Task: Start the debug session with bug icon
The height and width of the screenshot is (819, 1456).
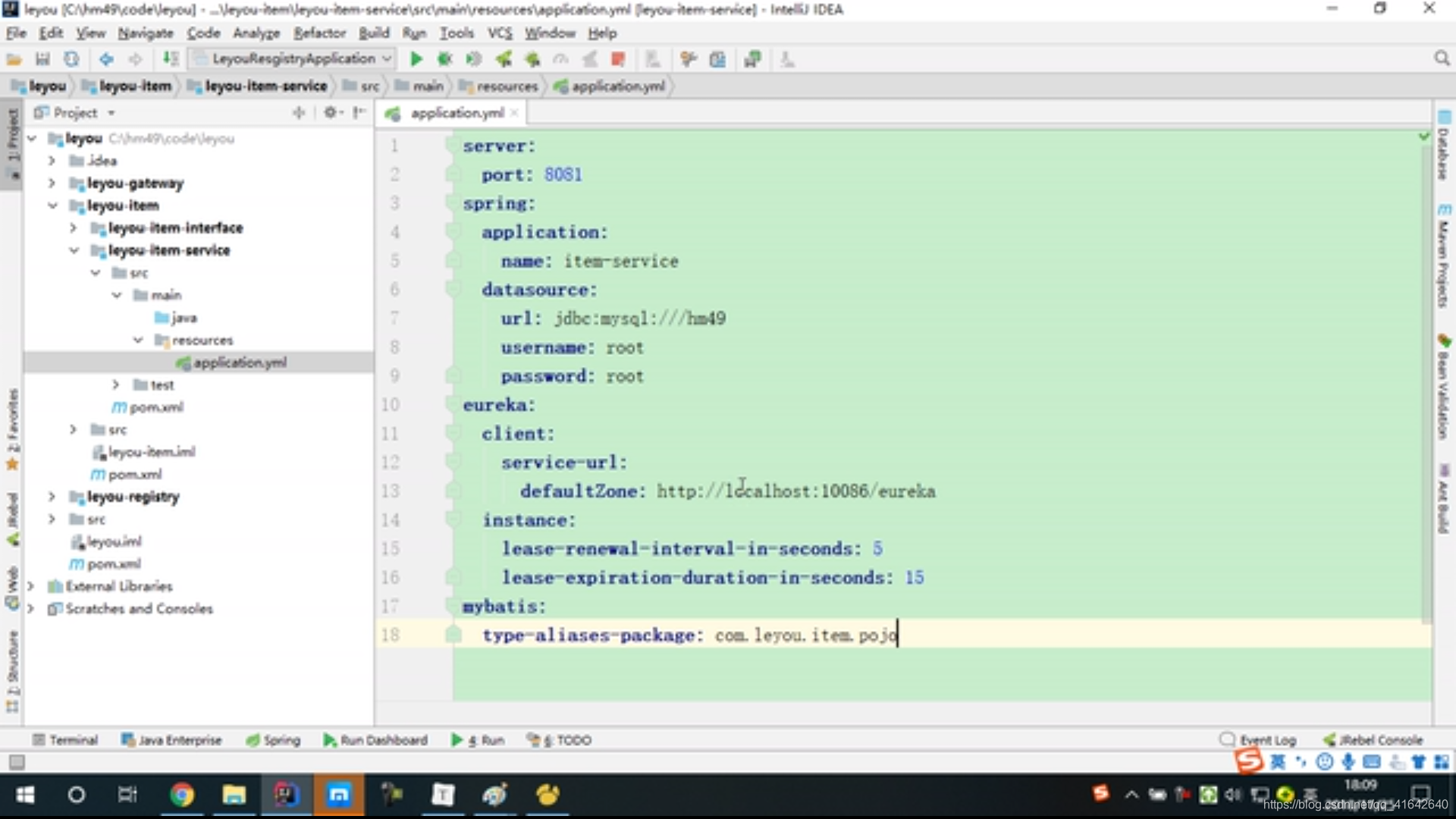Action: [444, 59]
